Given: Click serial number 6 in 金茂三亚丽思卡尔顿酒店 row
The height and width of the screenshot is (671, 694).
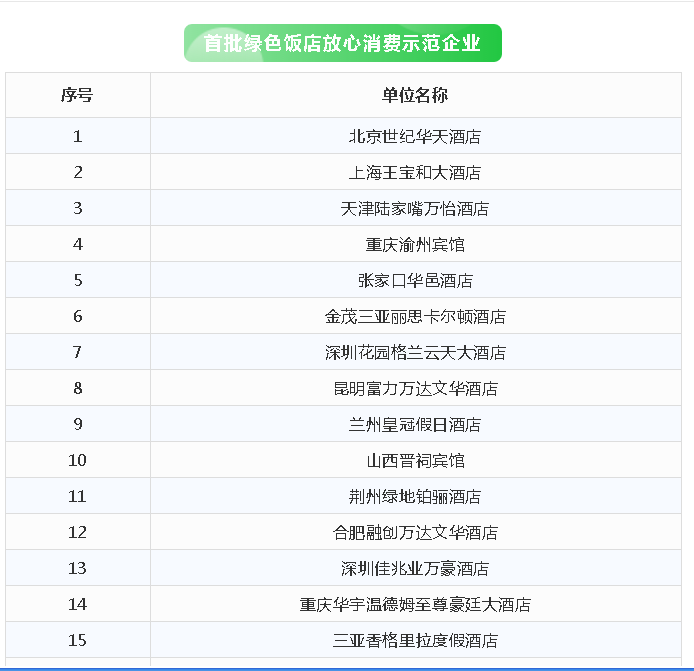Looking at the screenshot, I should 77,316.
